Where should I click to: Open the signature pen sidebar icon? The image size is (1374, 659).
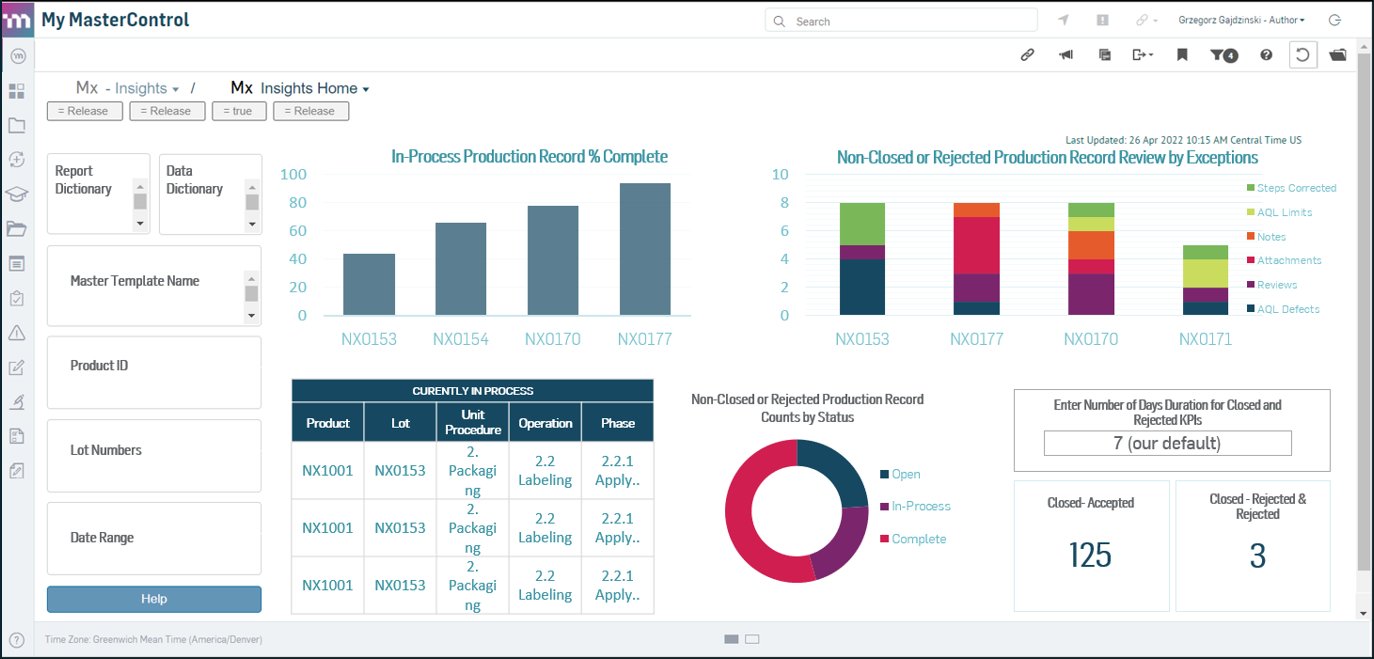[x=17, y=402]
